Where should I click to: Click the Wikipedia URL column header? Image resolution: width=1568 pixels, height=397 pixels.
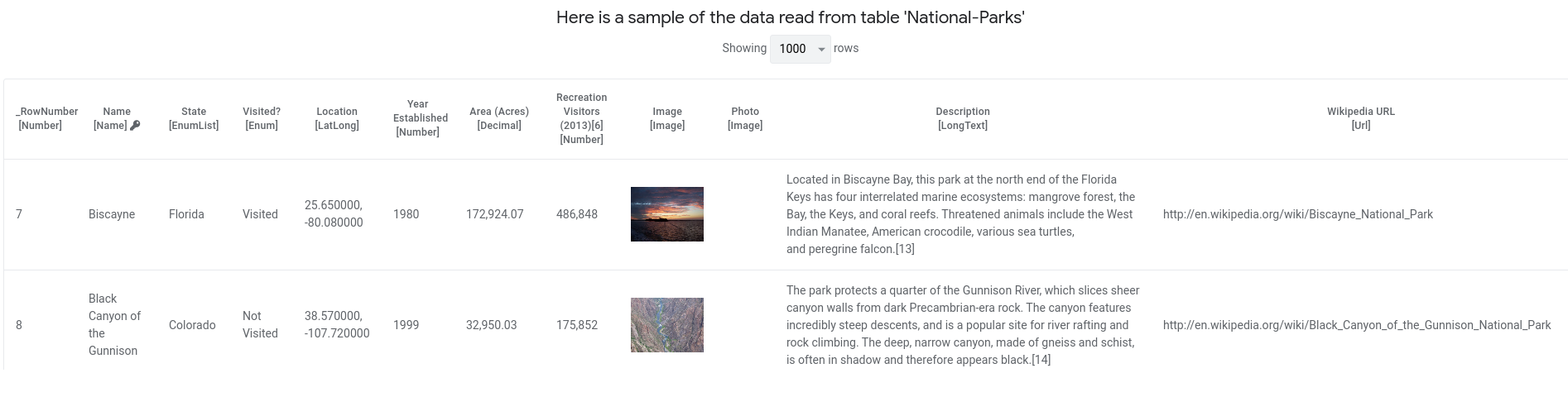[1361, 118]
